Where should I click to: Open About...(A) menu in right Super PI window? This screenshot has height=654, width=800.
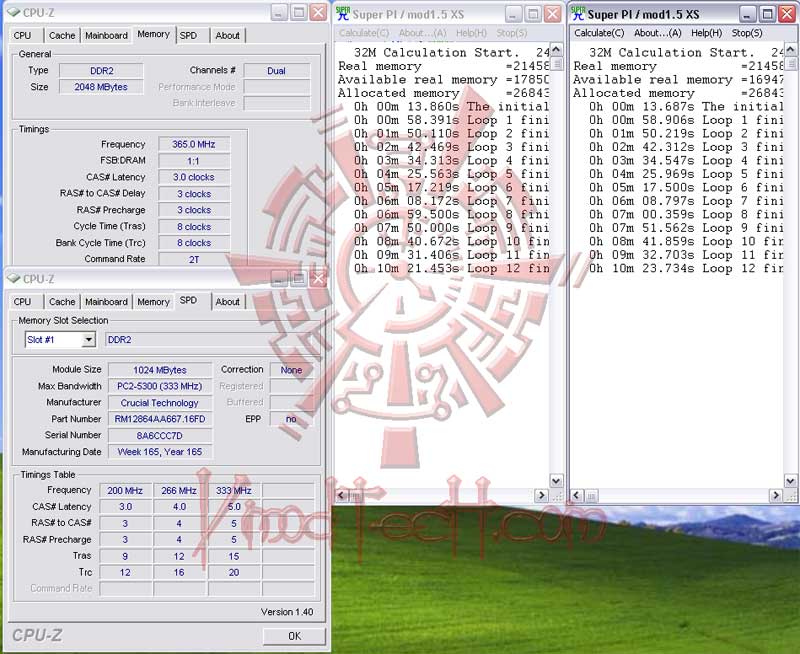tap(657, 33)
